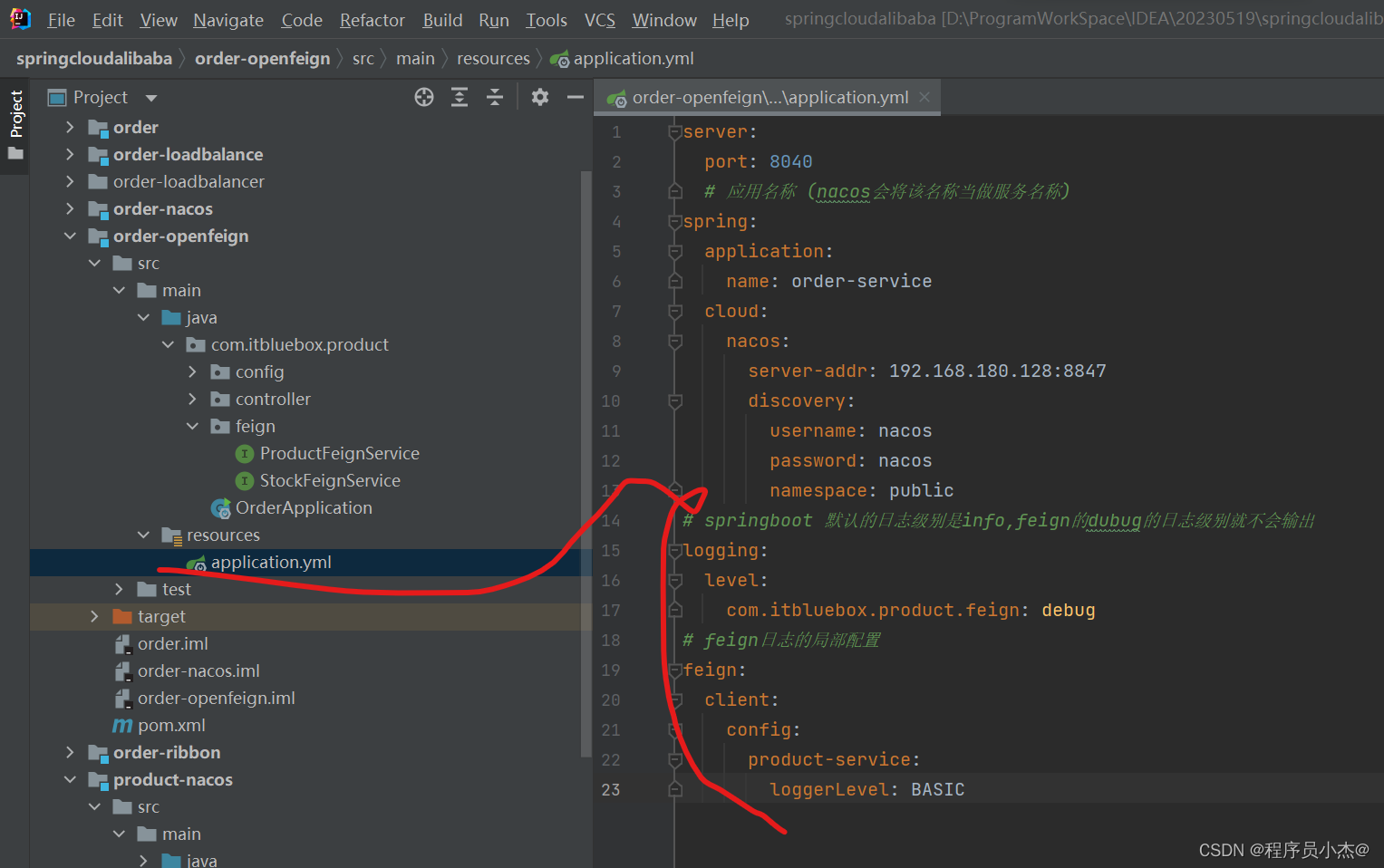Click the ProductFeignService interface icon
1384x868 pixels.
tap(244, 453)
